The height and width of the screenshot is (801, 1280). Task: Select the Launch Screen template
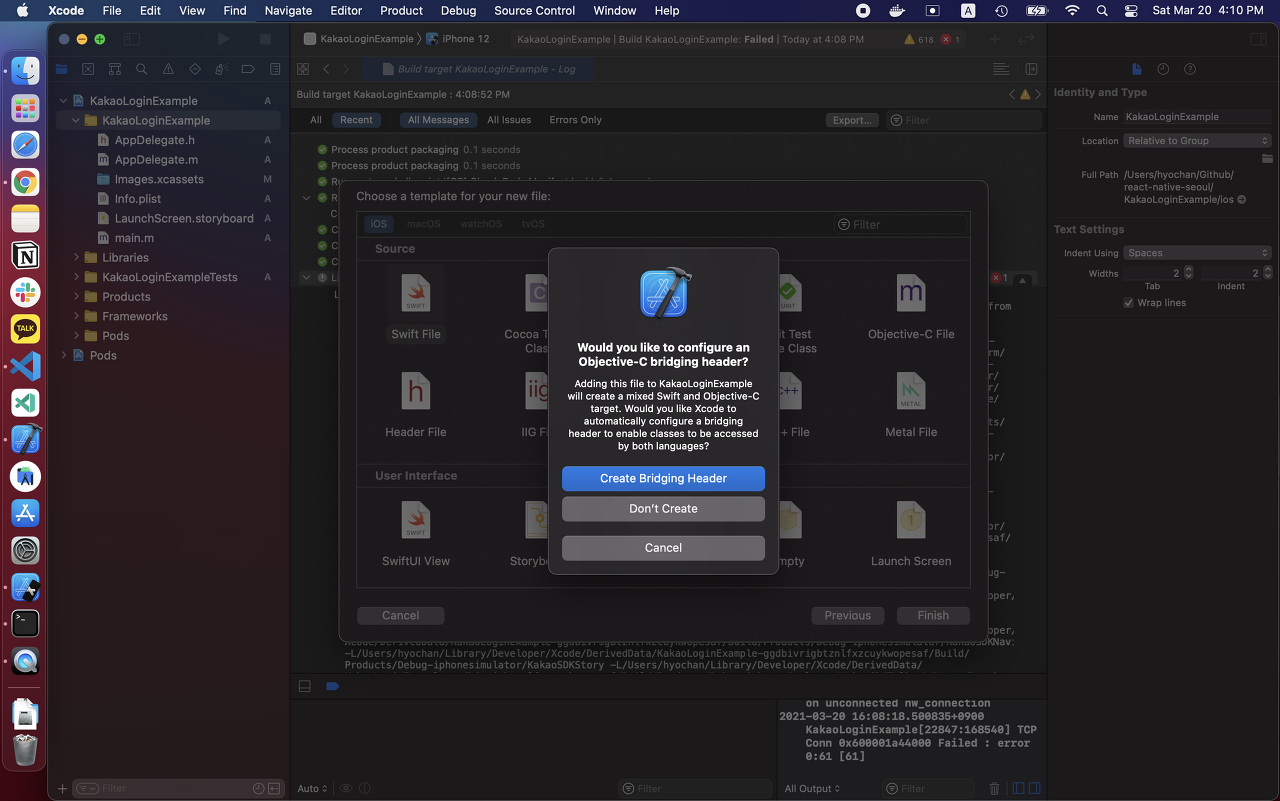tap(911, 533)
